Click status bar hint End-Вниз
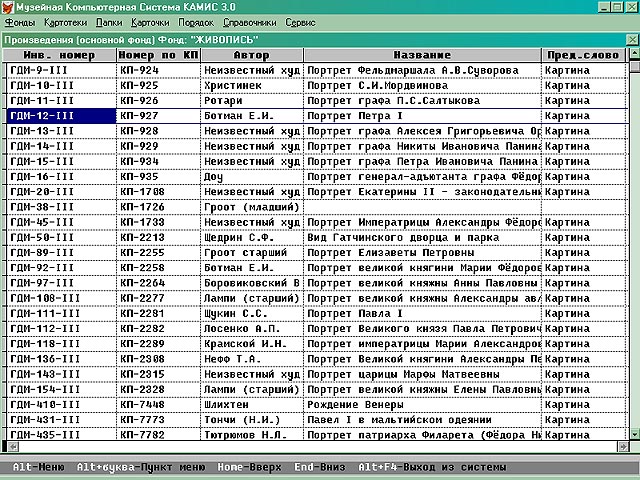This screenshot has height=480, width=640. 320,467
